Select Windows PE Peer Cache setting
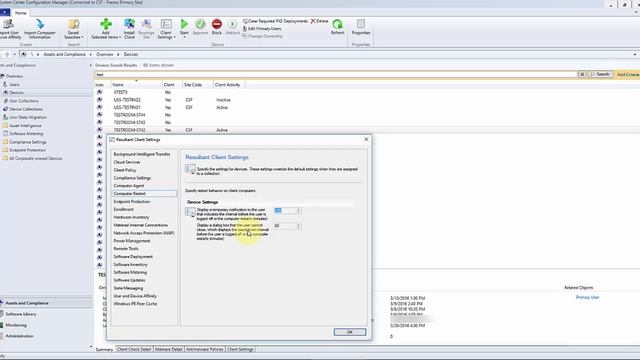640x360 pixels. pyautogui.click(x=135, y=304)
